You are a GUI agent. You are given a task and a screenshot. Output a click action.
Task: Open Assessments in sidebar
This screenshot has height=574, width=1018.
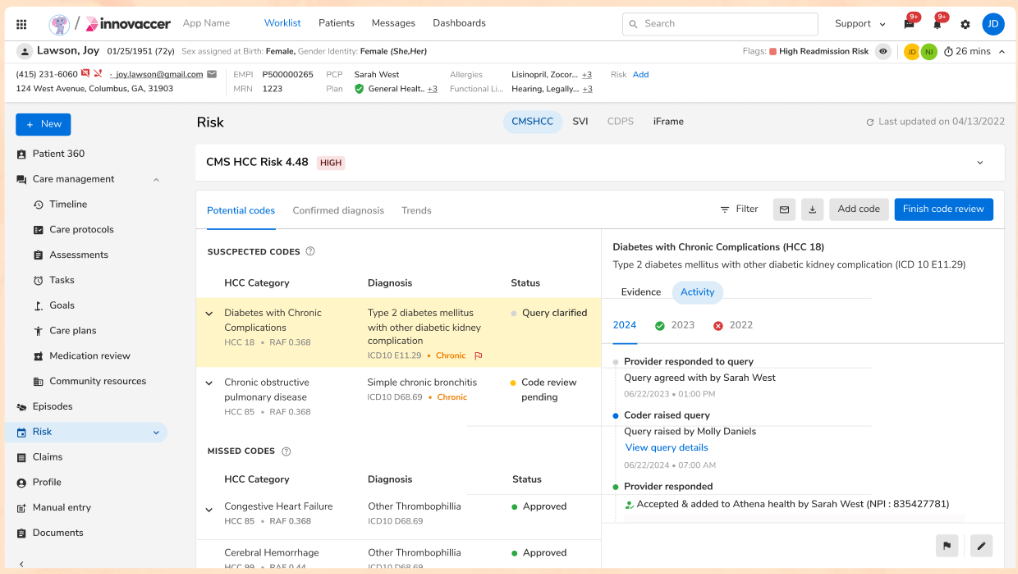pyautogui.click(x=79, y=255)
